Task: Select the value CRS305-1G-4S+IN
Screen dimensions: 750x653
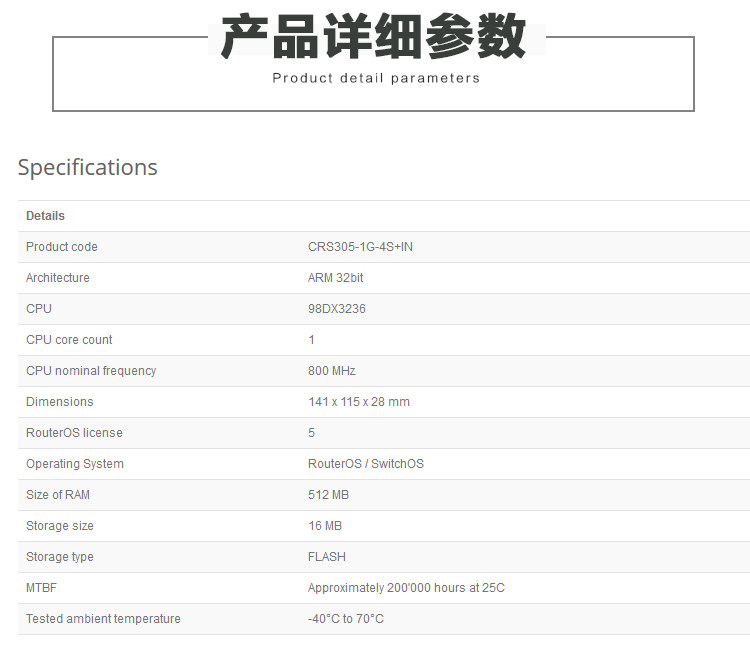Action: point(360,247)
